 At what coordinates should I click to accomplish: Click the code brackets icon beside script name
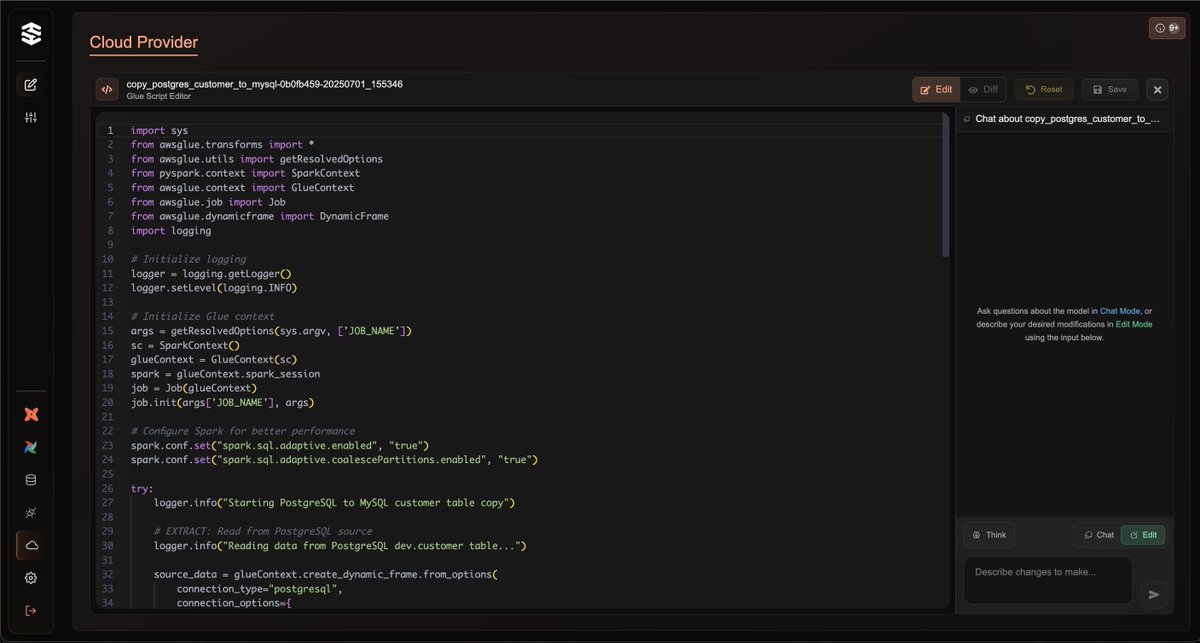tap(107, 90)
